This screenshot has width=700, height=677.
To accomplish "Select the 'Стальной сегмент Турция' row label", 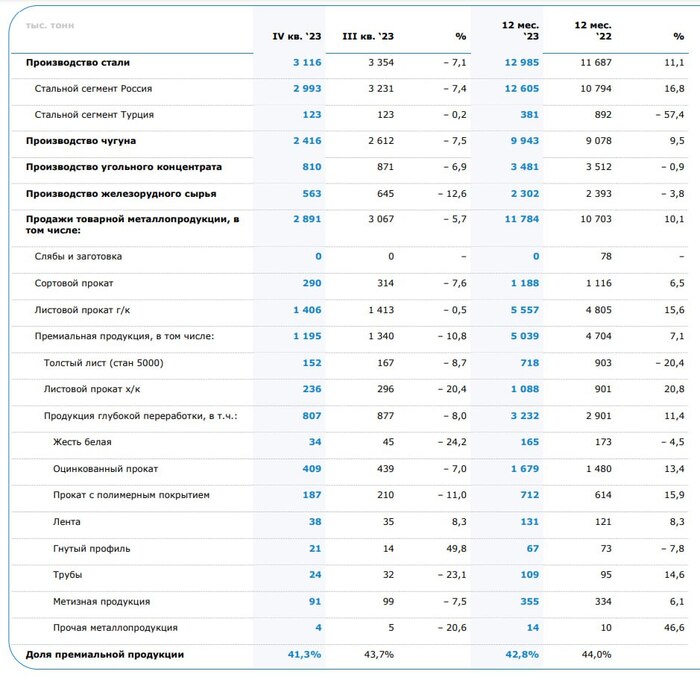I will click(x=94, y=115).
